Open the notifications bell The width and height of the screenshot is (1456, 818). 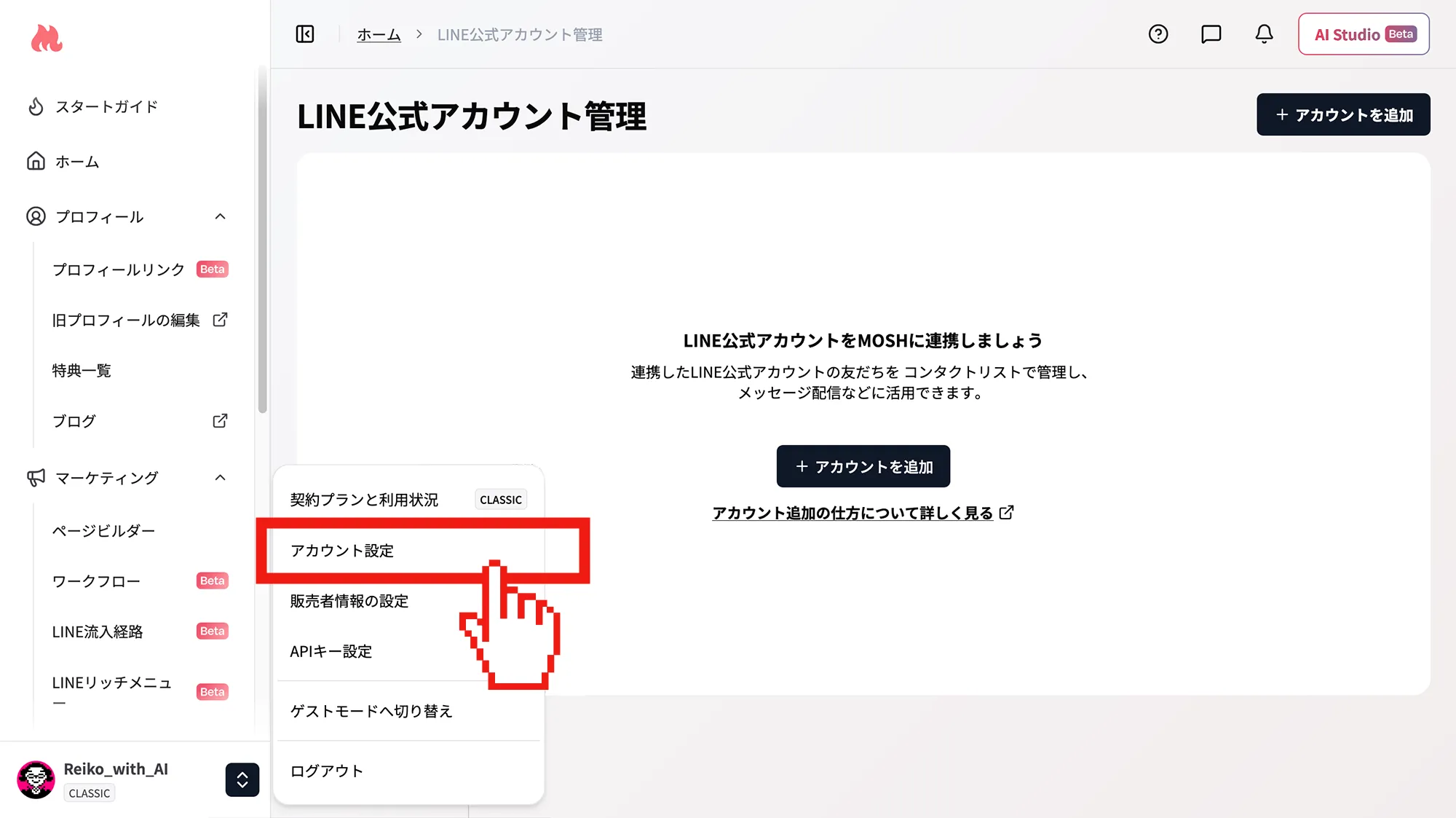tap(1265, 34)
